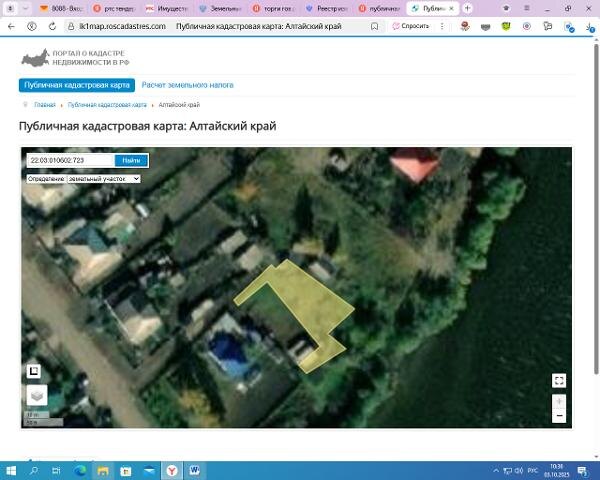Open Windows taskbar search
Screen dimensions: 600x480
pyautogui.click(x=33, y=470)
